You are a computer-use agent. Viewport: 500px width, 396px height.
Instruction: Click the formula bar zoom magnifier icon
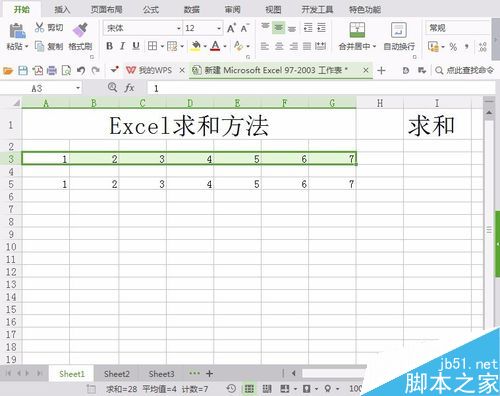point(112,88)
